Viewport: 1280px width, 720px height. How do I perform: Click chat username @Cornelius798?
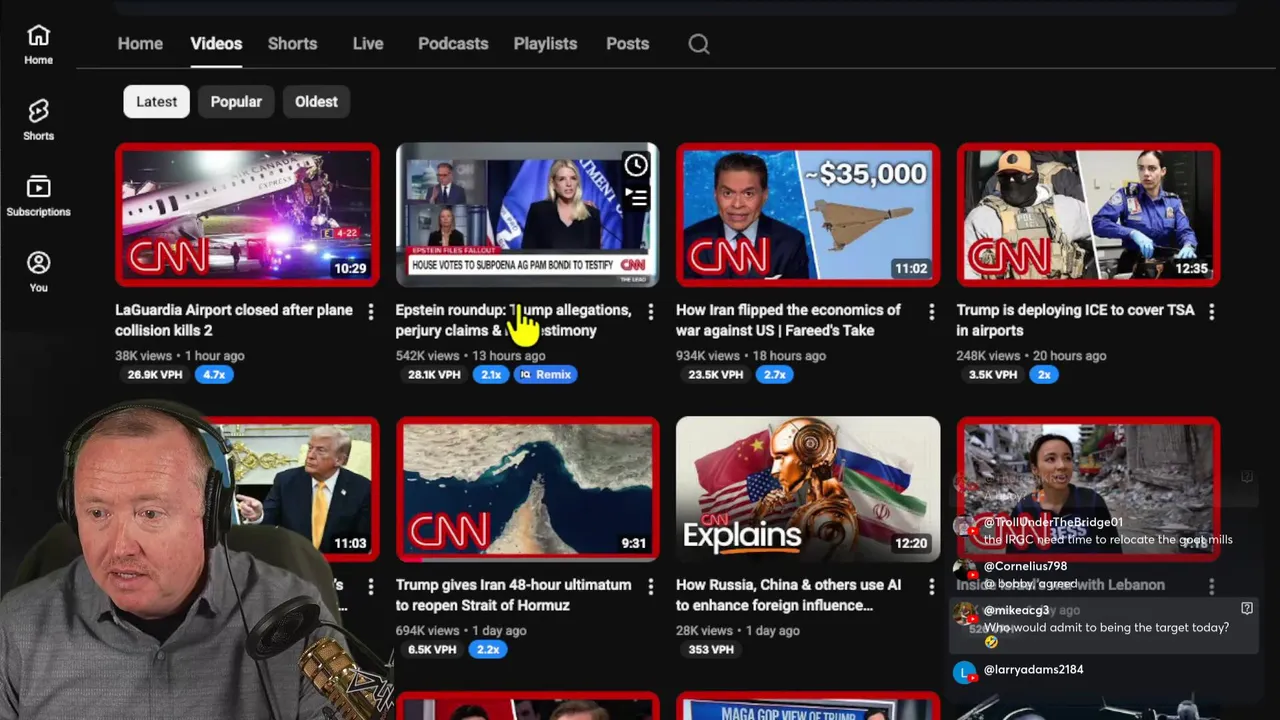click(x=1025, y=566)
